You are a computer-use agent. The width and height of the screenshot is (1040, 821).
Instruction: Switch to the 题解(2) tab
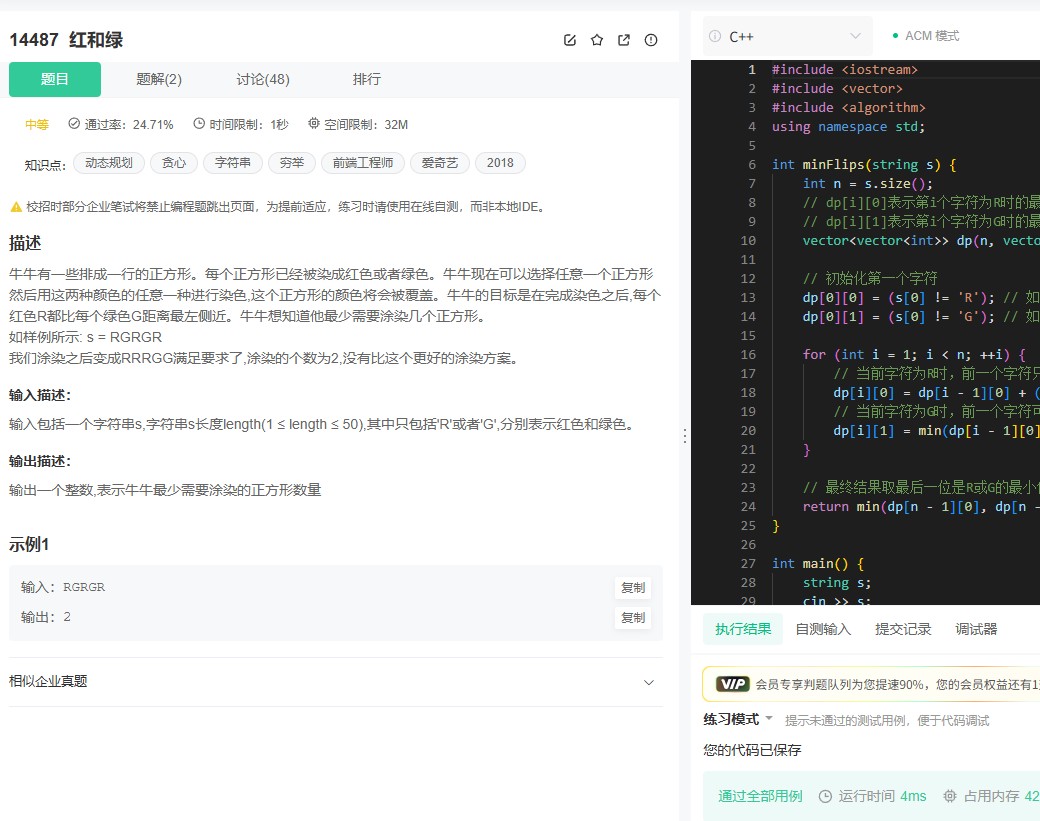[161, 79]
